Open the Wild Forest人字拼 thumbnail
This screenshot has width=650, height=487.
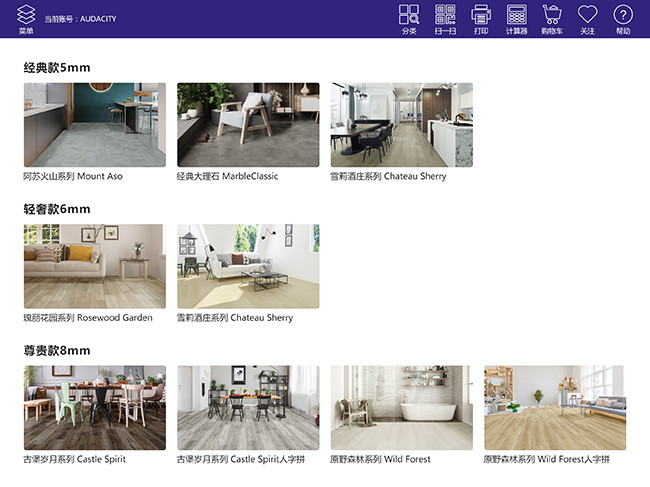555,407
